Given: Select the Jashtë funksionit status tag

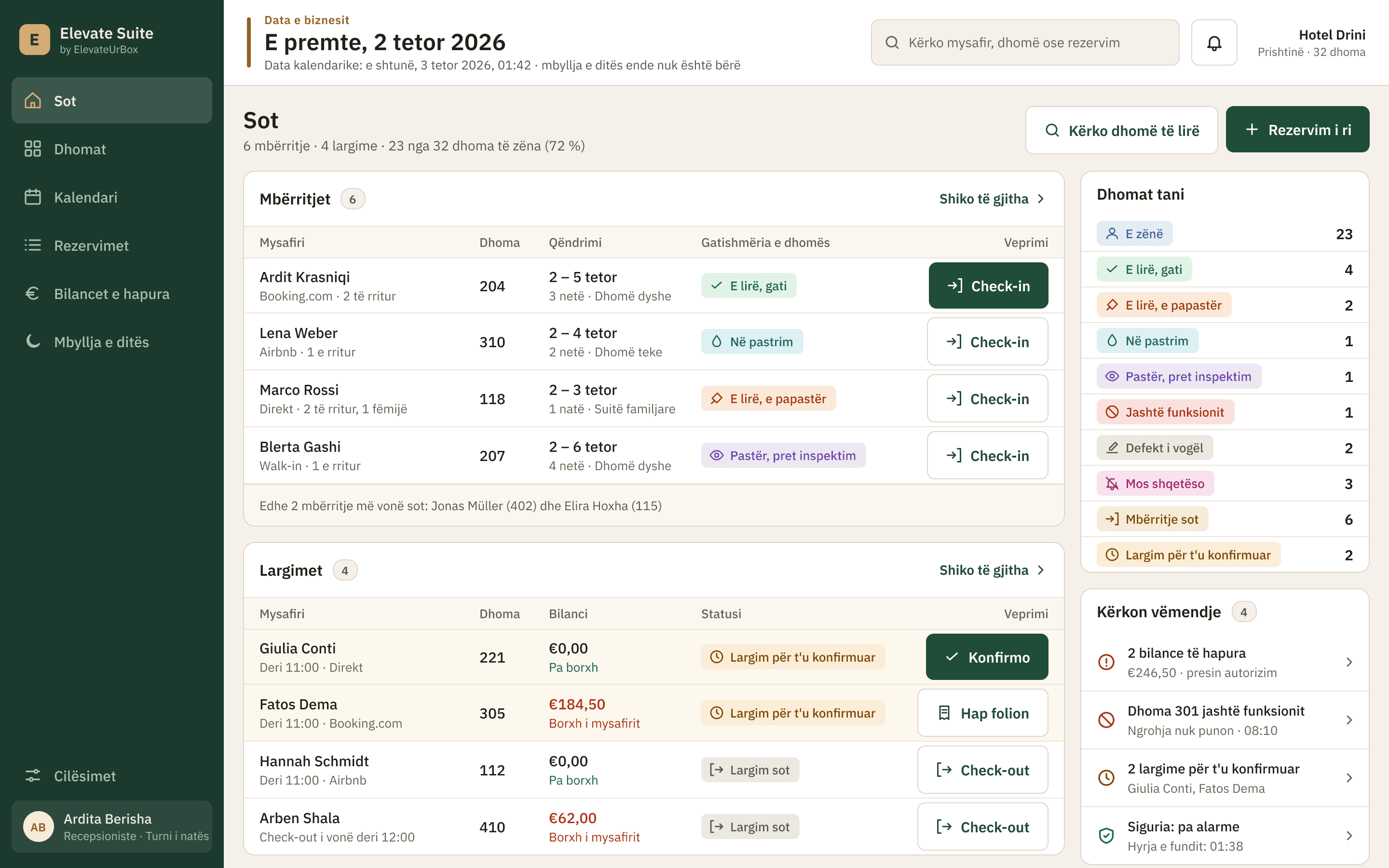Looking at the screenshot, I should [x=1165, y=412].
